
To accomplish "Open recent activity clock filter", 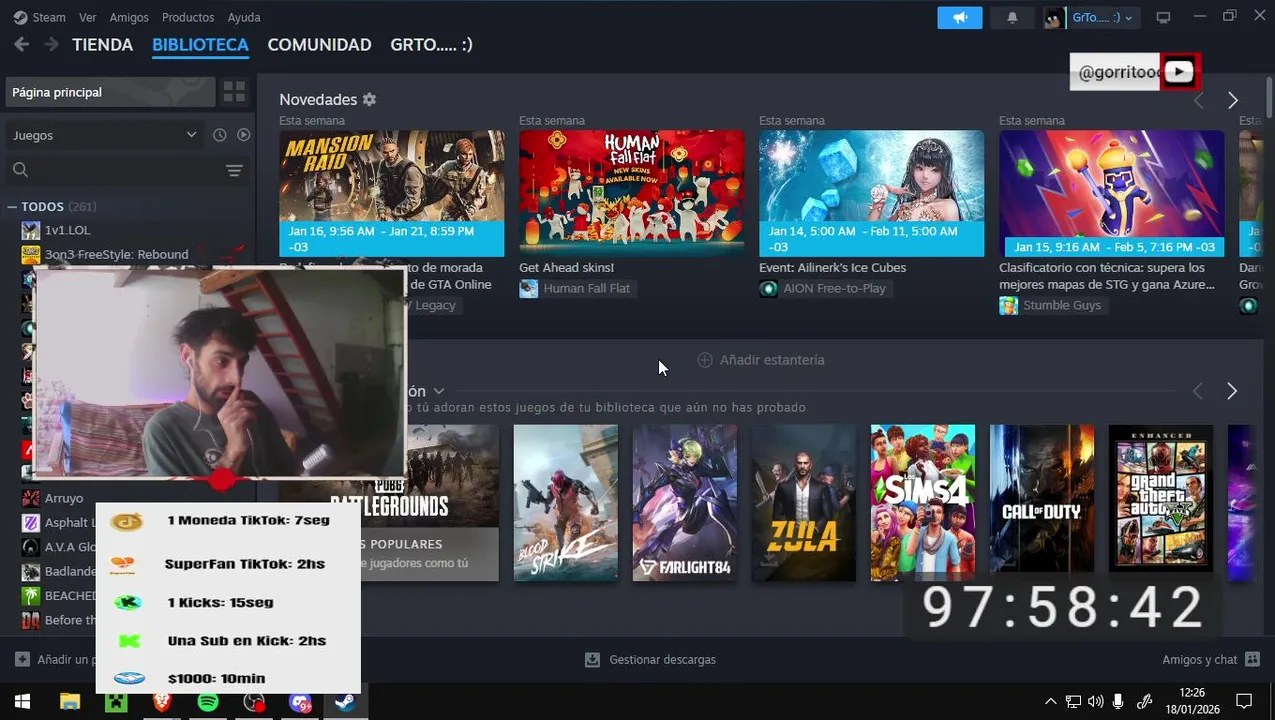I will pyautogui.click(x=220, y=135).
